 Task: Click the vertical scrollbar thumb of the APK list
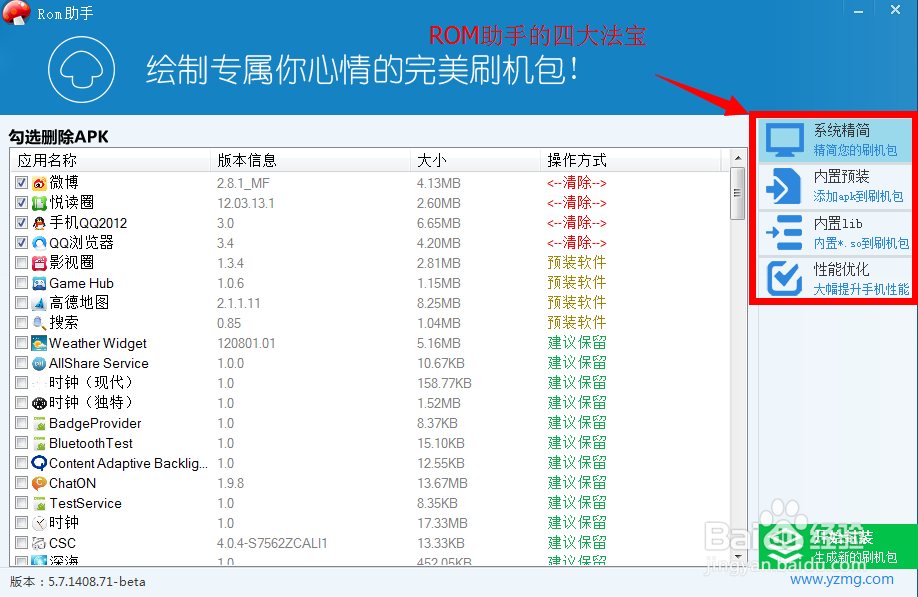pyautogui.click(x=738, y=193)
